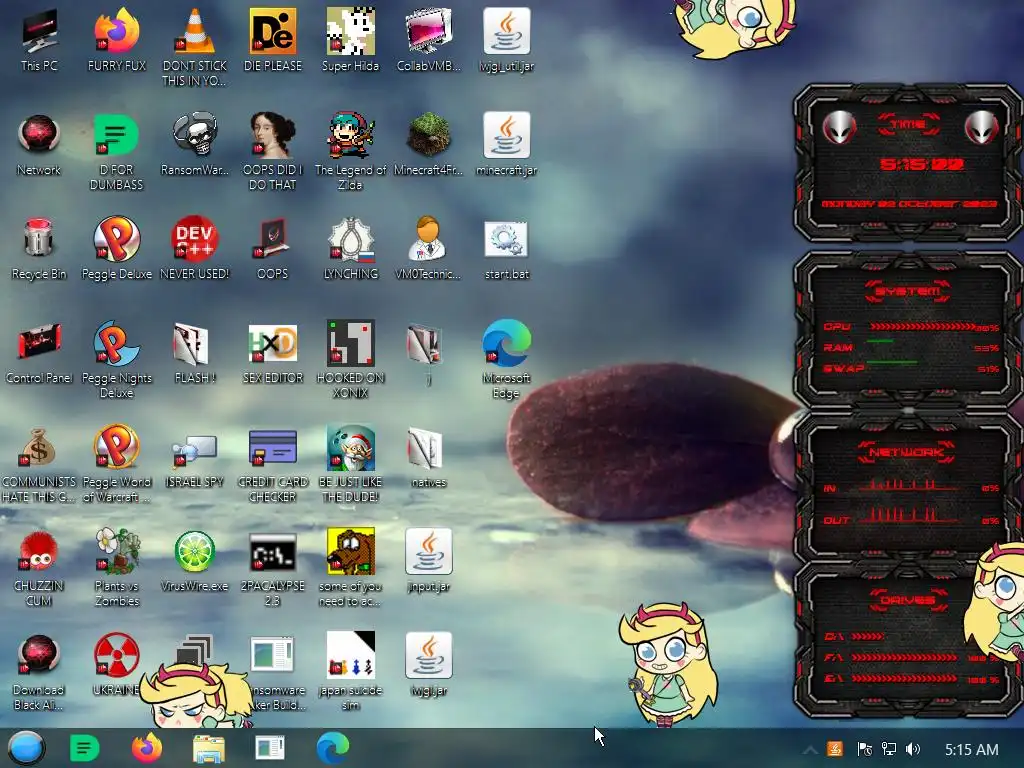Select the RansomWar skull icon
1024x768 pixels.
[x=195, y=145]
